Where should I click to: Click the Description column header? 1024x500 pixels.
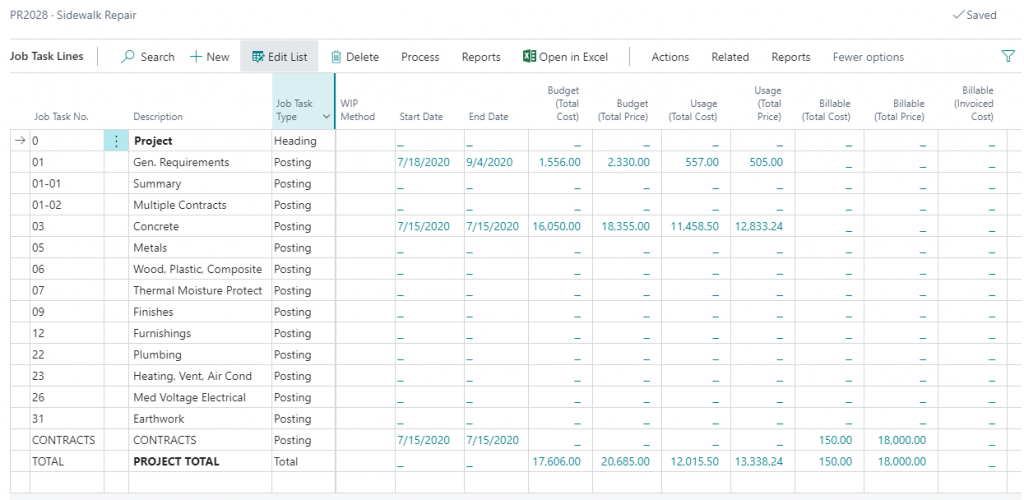[x=158, y=117]
